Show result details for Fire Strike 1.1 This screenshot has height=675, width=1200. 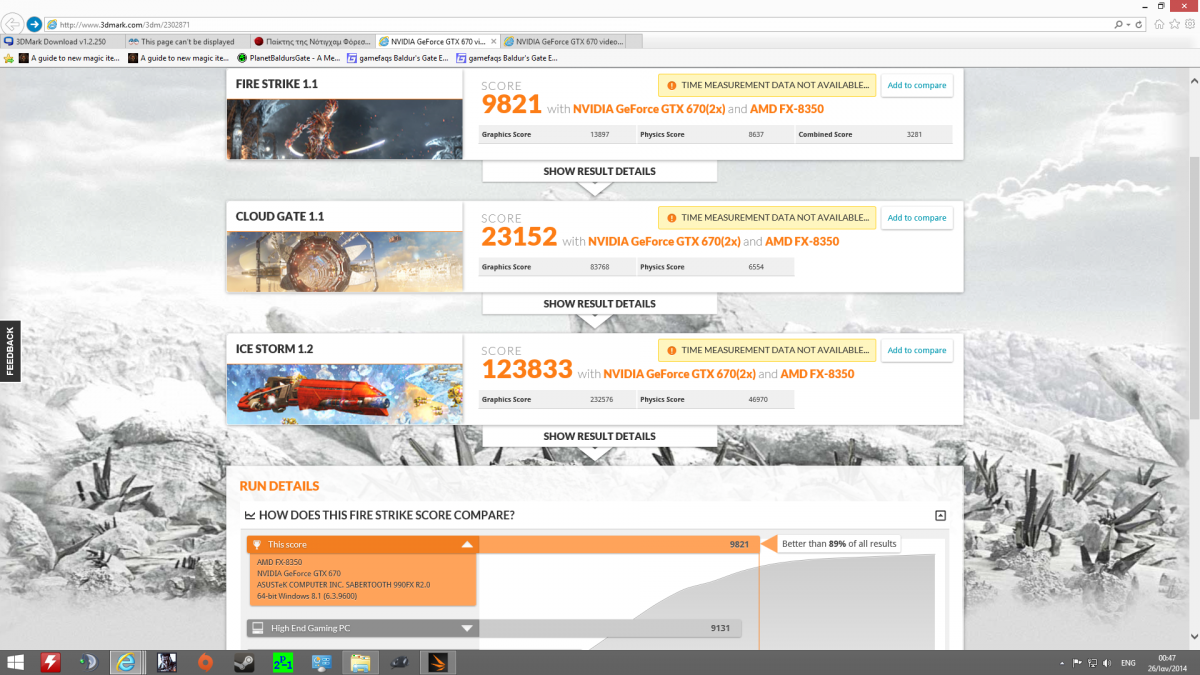(599, 171)
